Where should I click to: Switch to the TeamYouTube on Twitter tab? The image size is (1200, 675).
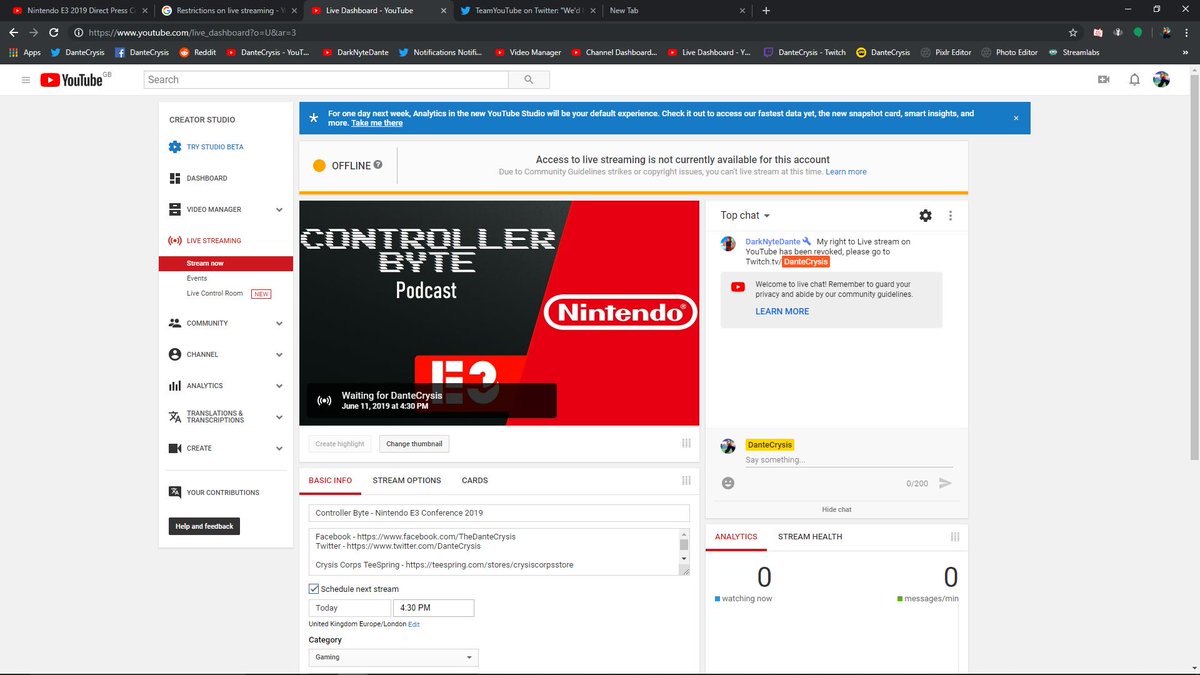point(526,10)
